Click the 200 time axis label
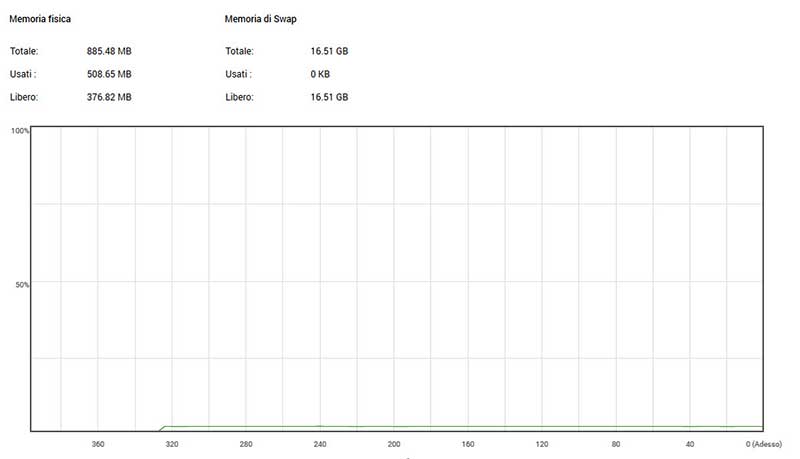This screenshot has width=800, height=459. point(394,443)
